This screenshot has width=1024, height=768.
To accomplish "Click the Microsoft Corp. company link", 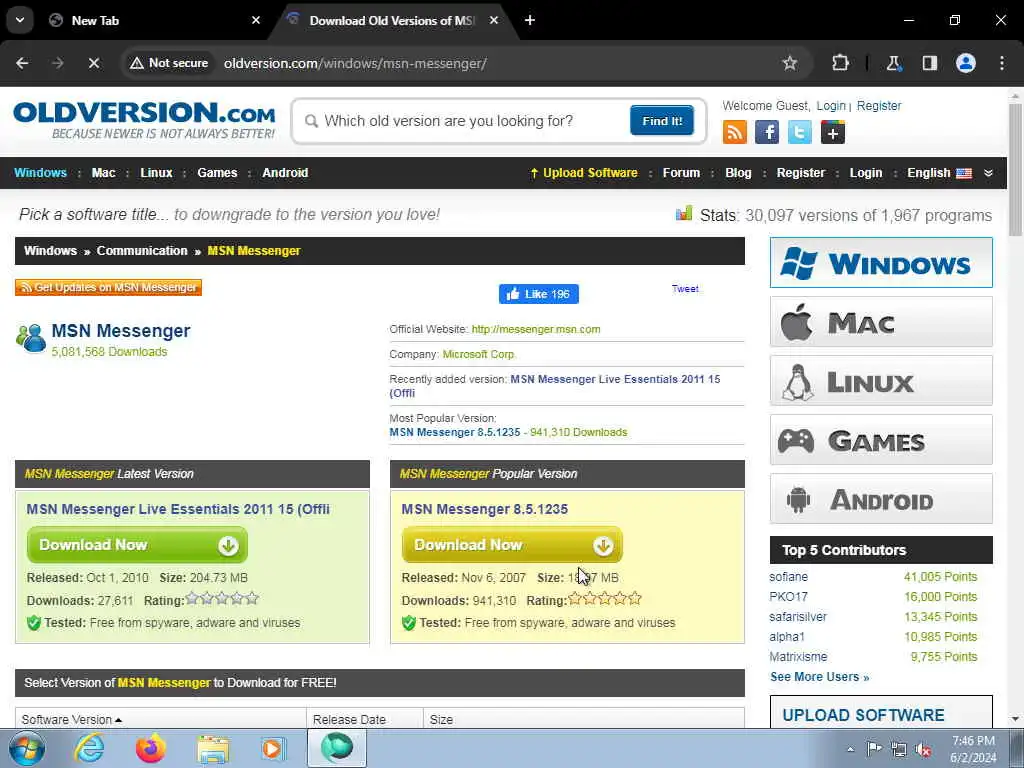I will click(479, 354).
